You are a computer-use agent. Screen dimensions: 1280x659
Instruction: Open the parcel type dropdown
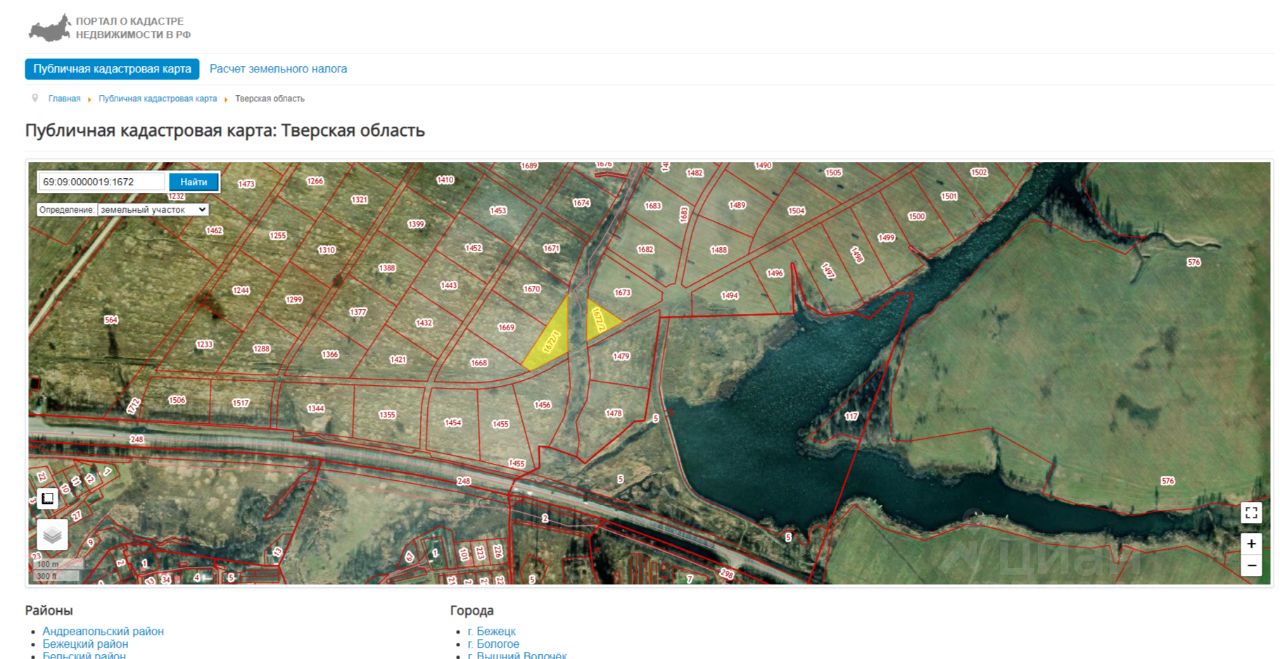(153, 210)
